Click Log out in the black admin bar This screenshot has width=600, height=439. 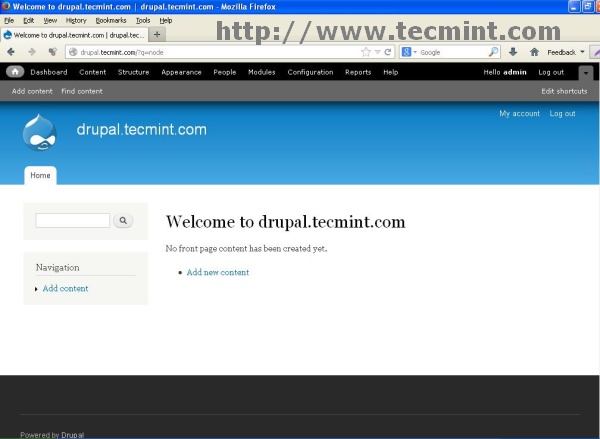(551, 72)
